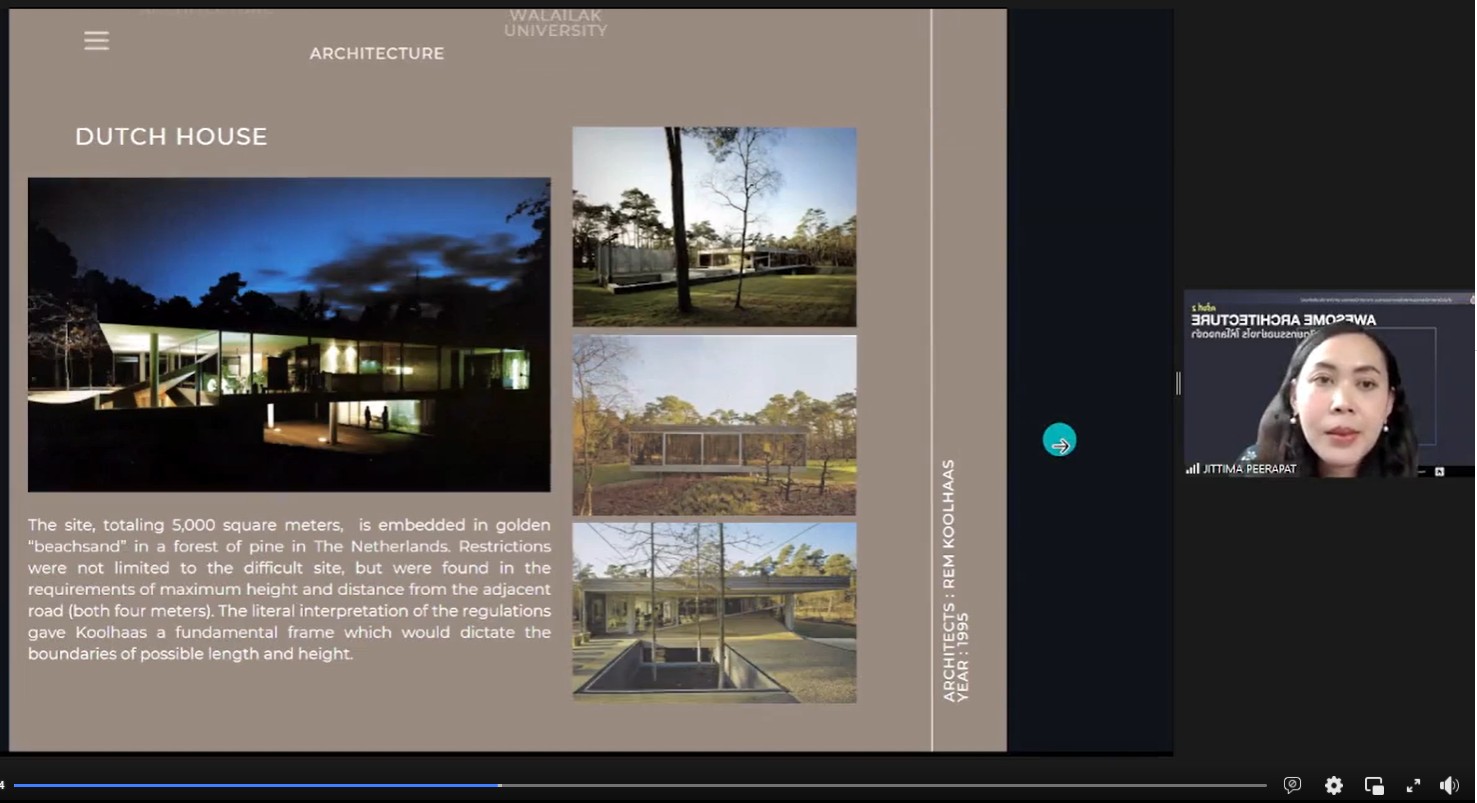Select the bottom courtyard house photo
The image size is (1477, 803).
(x=714, y=612)
